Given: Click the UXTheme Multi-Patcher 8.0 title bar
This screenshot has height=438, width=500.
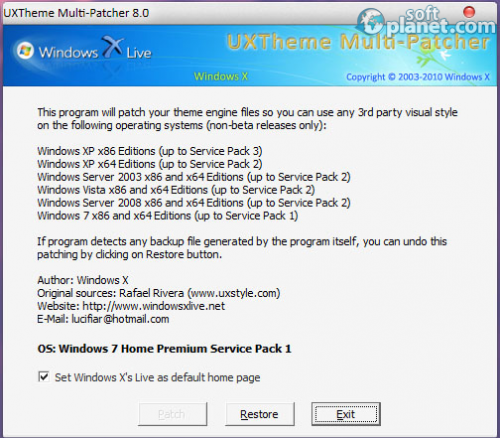Looking at the screenshot, I should (76, 13).
